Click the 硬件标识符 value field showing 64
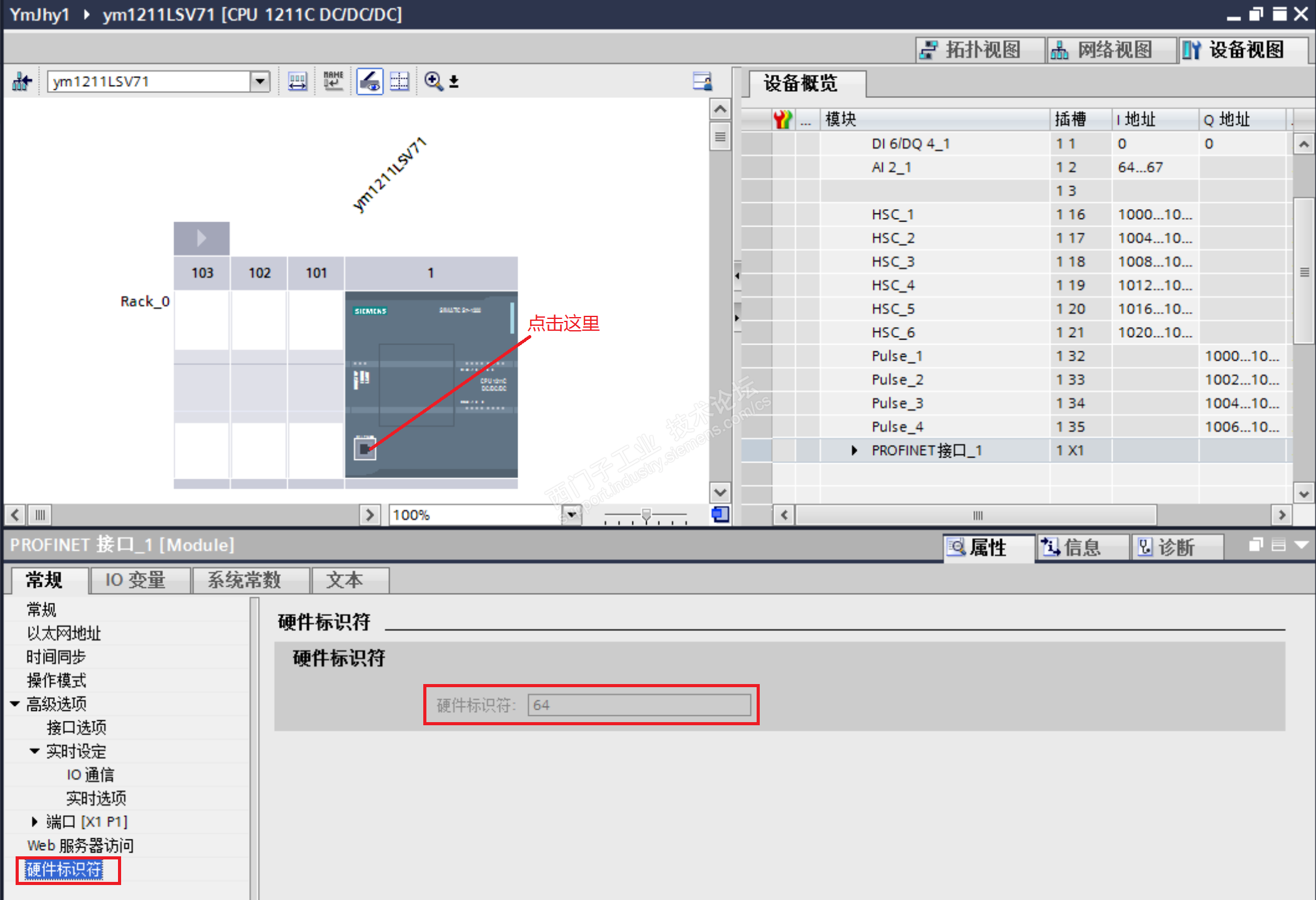Viewport: 1316px width, 900px height. (x=639, y=705)
